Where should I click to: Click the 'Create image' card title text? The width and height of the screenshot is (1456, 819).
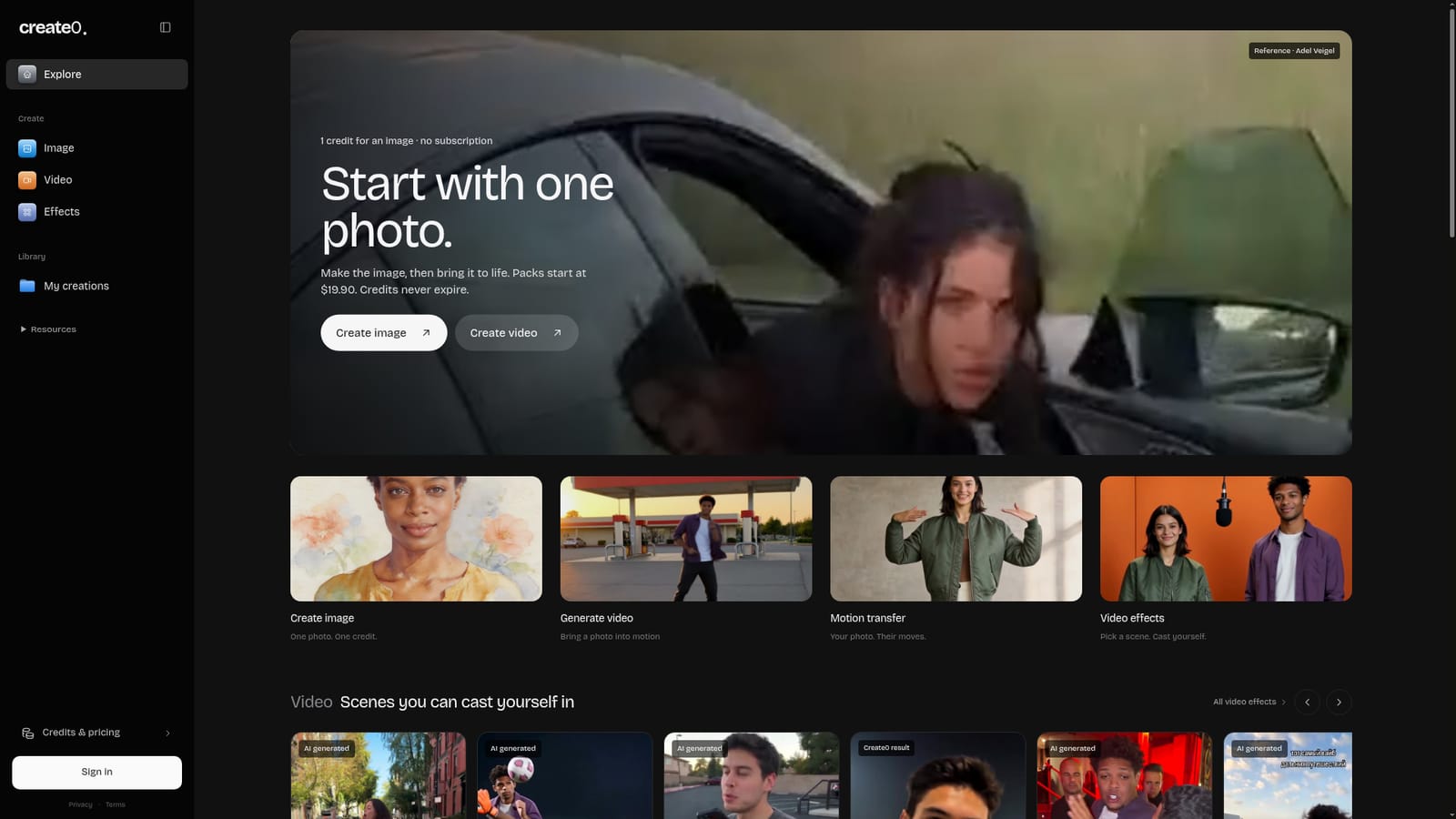322,618
